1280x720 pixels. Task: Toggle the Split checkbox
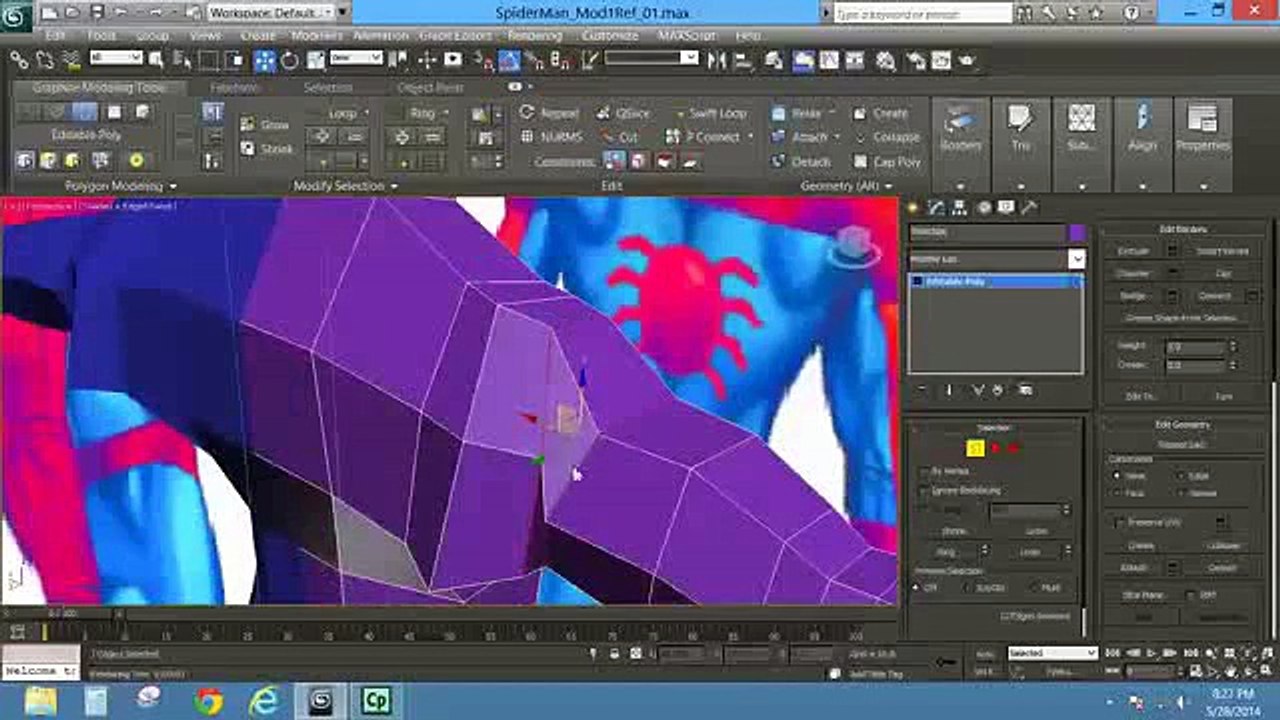[x=1190, y=594]
